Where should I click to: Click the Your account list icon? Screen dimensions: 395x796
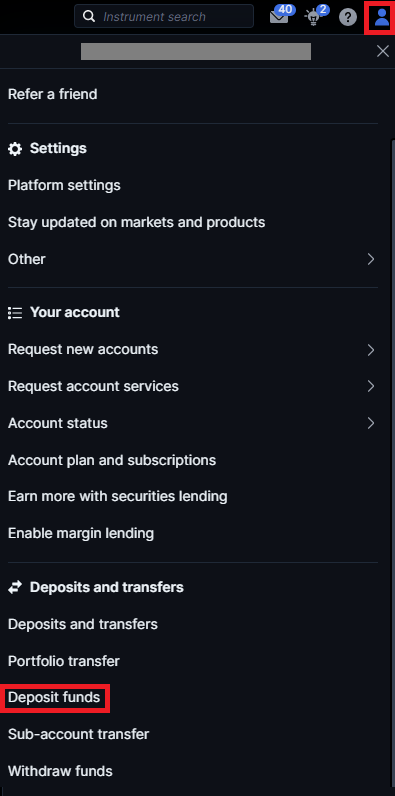[15, 312]
